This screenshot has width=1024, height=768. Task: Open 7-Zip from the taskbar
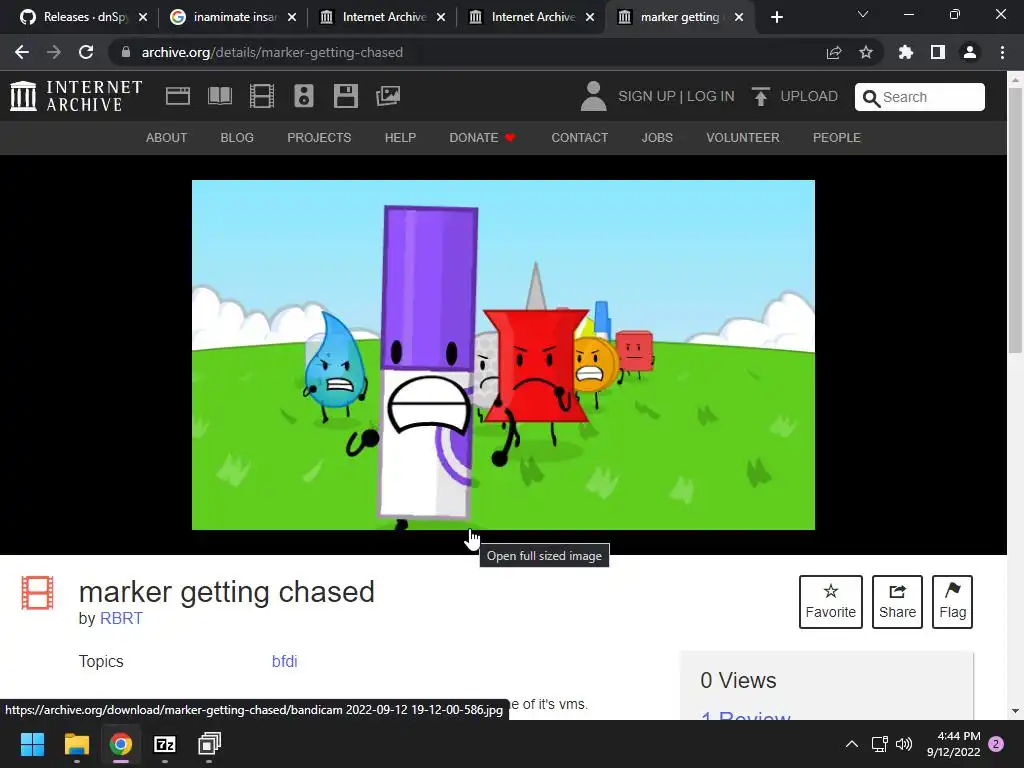coord(165,744)
